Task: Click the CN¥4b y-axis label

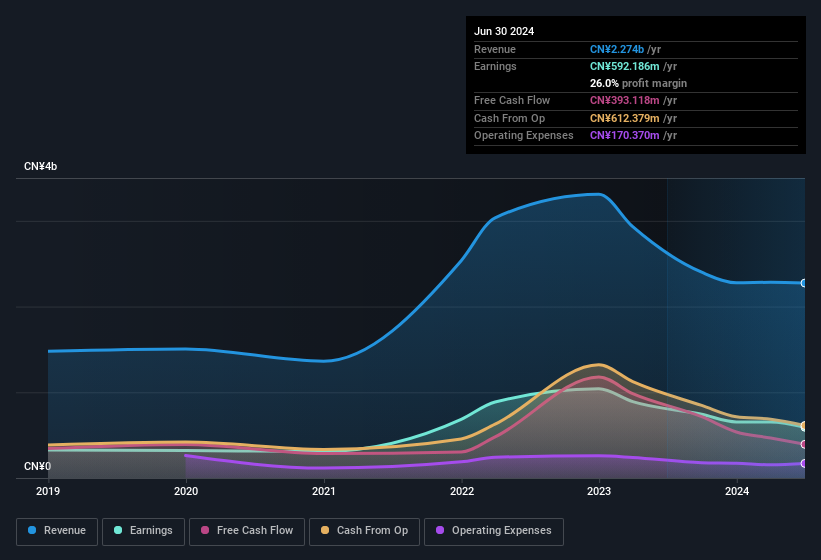Action: tap(40, 166)
